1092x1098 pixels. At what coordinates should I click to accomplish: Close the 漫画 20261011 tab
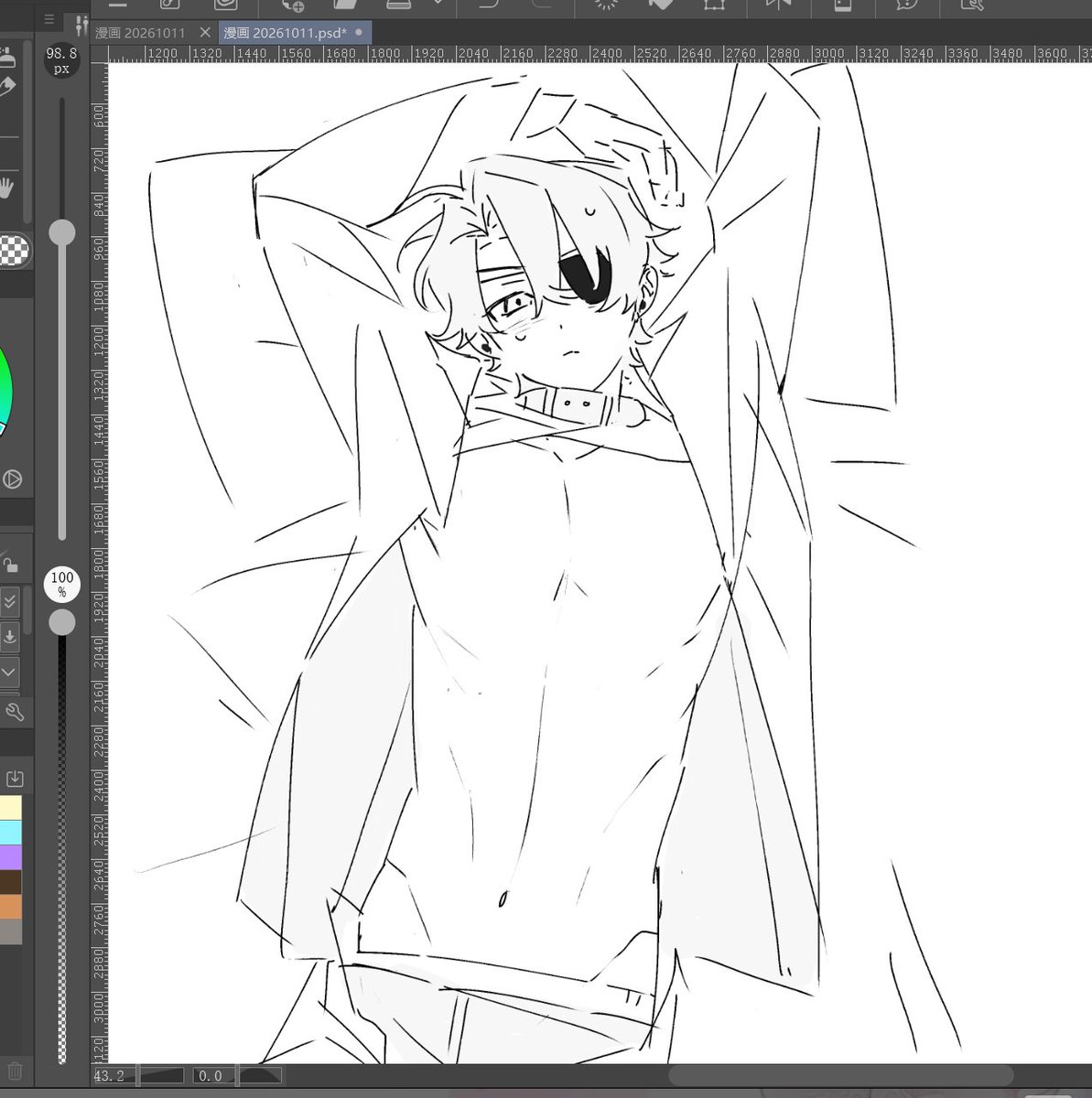coord(205,32)
